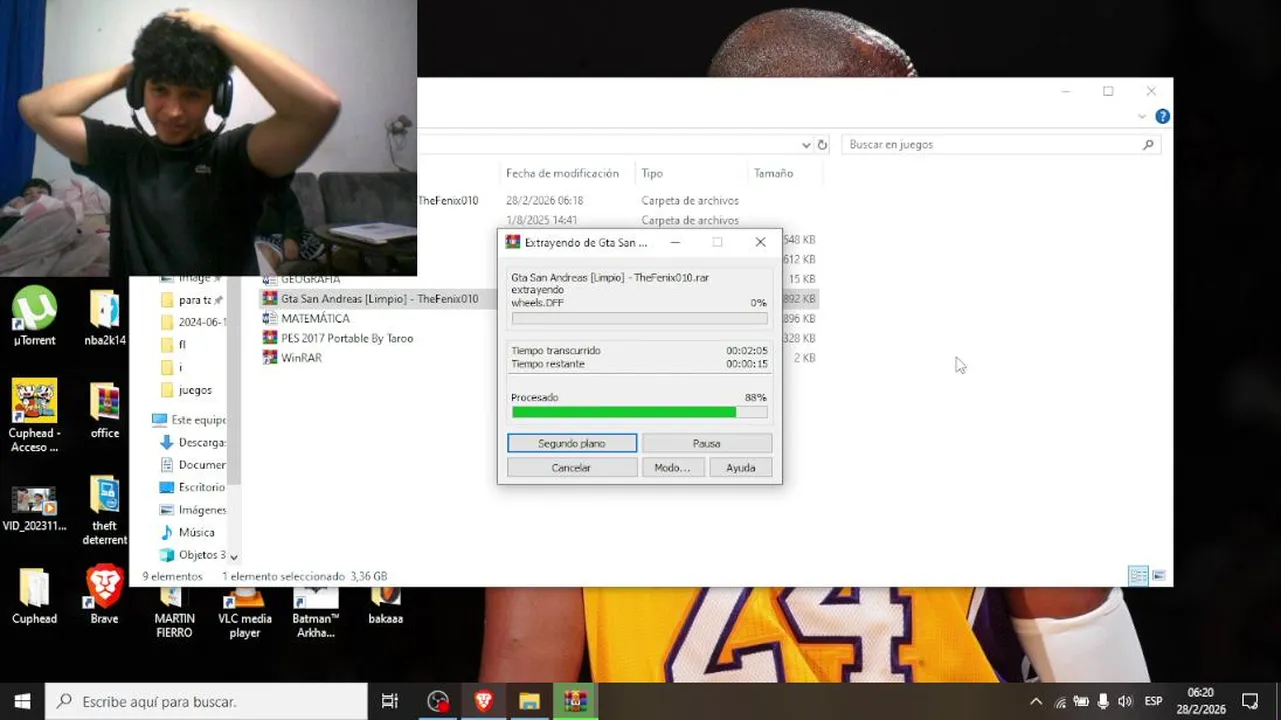
Task: Switch Explorer to large icons view
Action: point(1159,575)
